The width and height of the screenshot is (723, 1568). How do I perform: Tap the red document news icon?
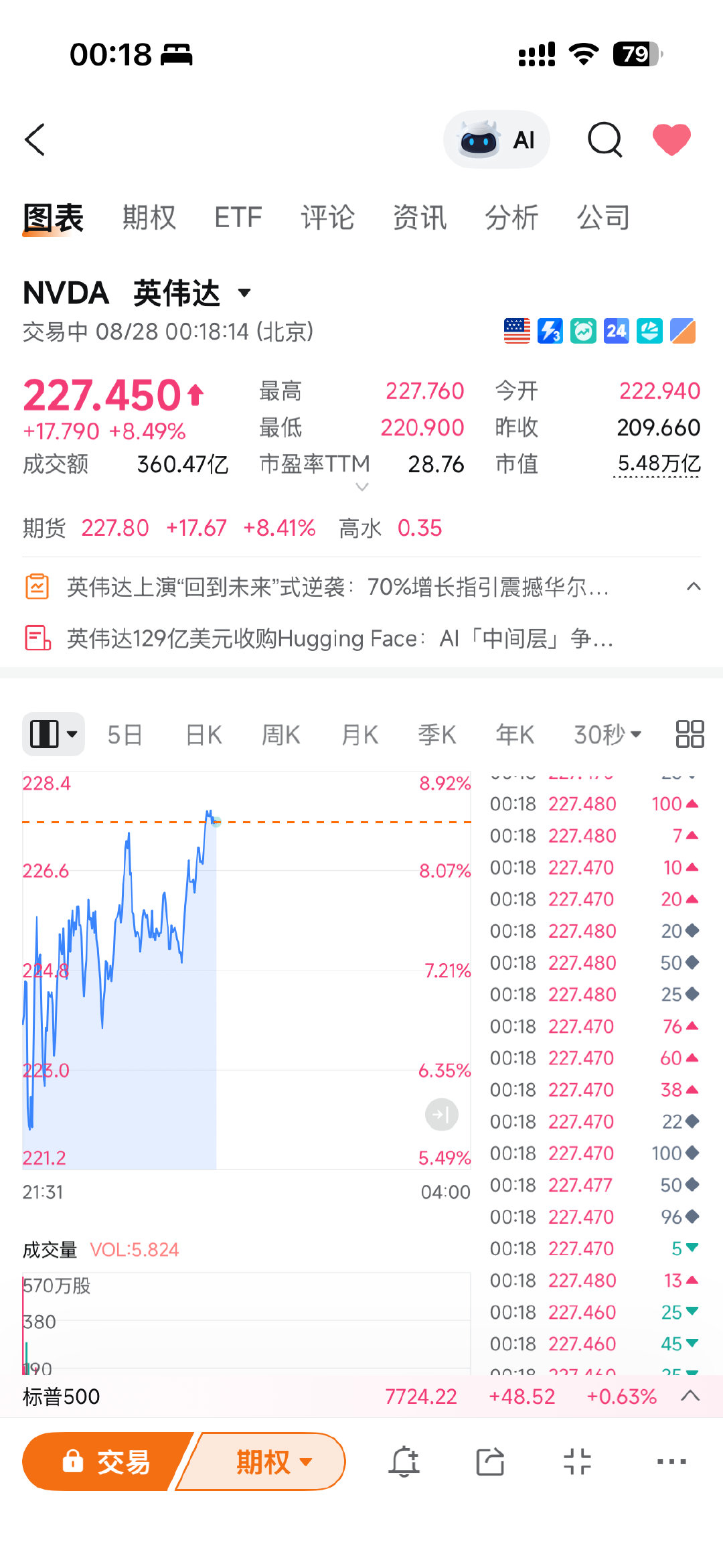coord(37,638)
